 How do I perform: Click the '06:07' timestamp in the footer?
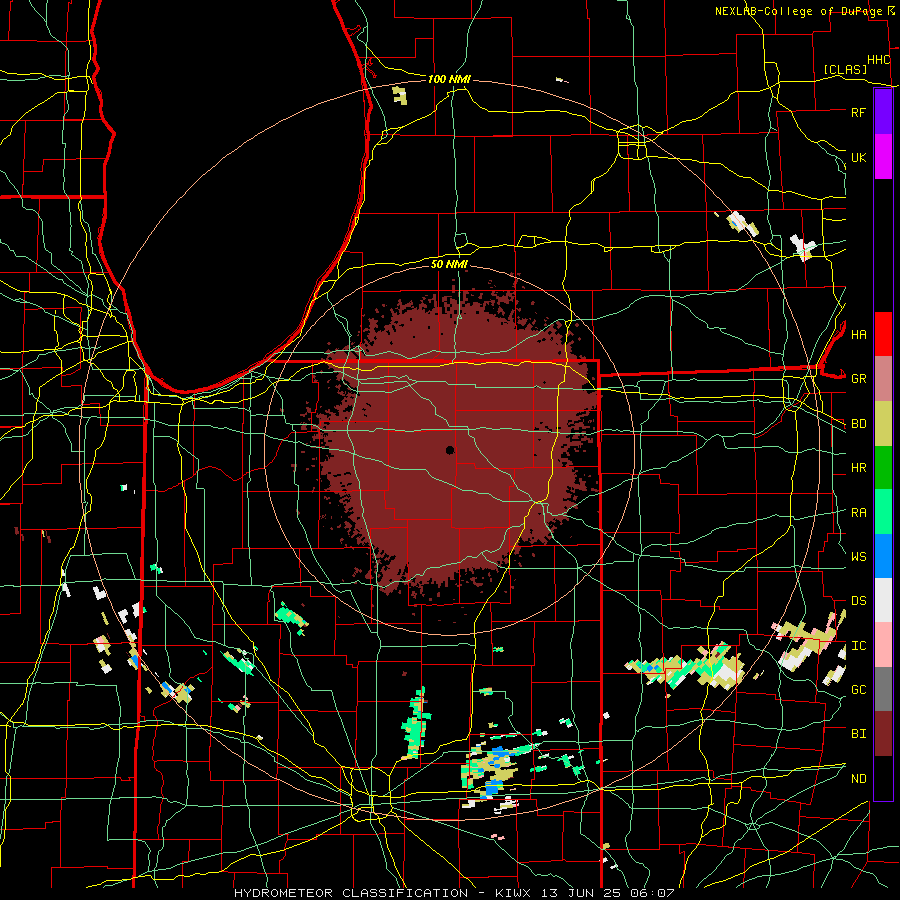(652, 893)
